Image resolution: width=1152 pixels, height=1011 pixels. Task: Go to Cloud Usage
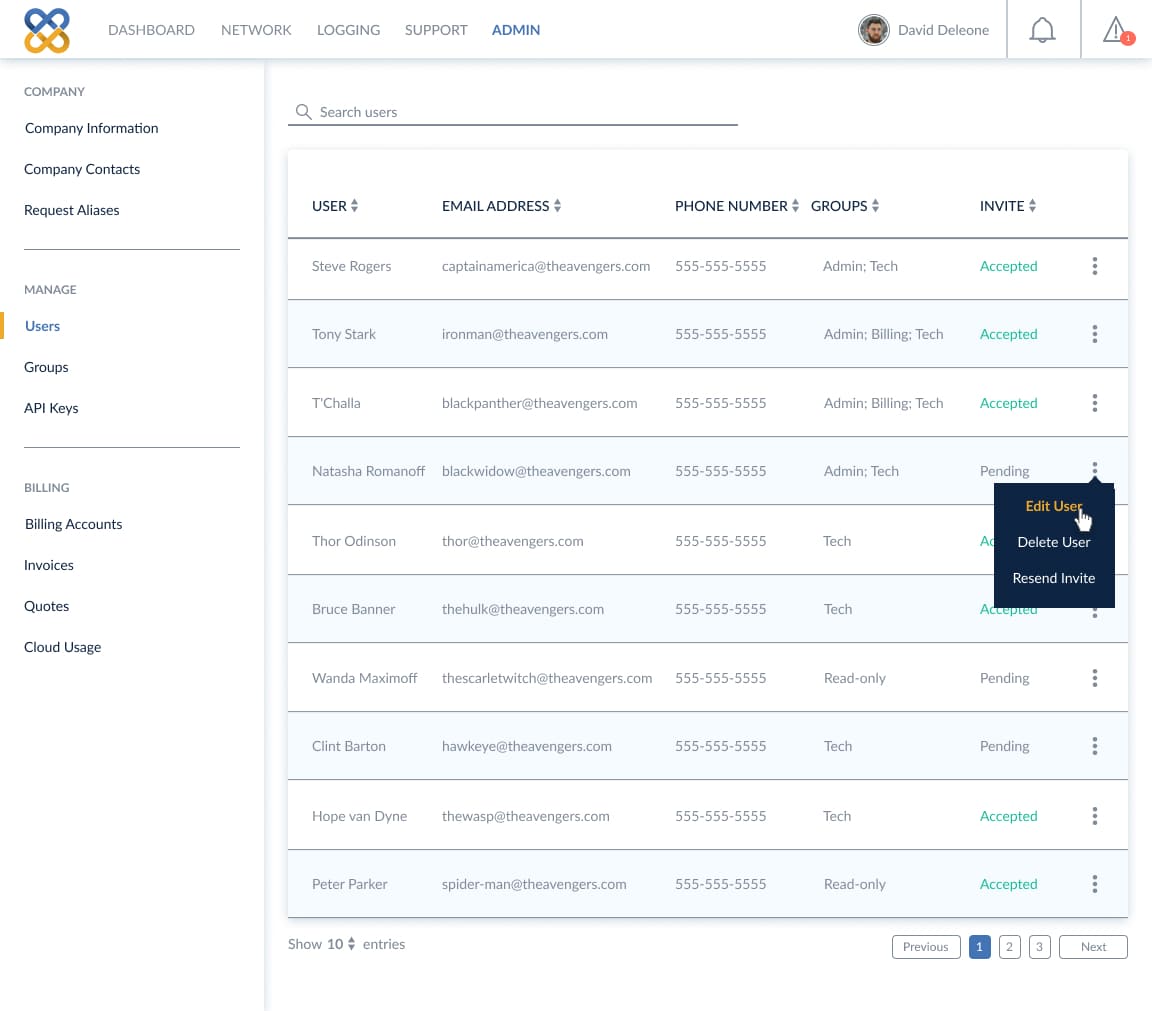63,647
